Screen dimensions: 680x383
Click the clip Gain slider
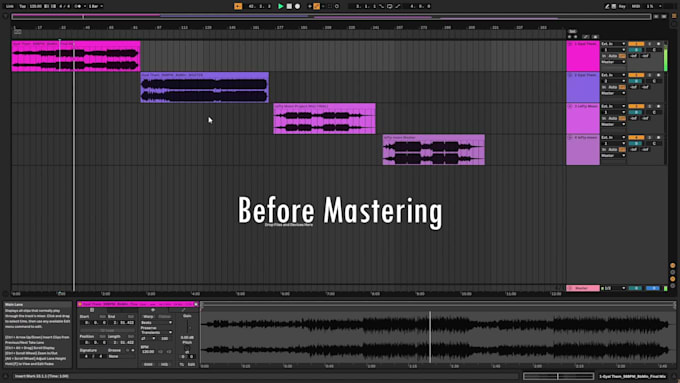187,327
